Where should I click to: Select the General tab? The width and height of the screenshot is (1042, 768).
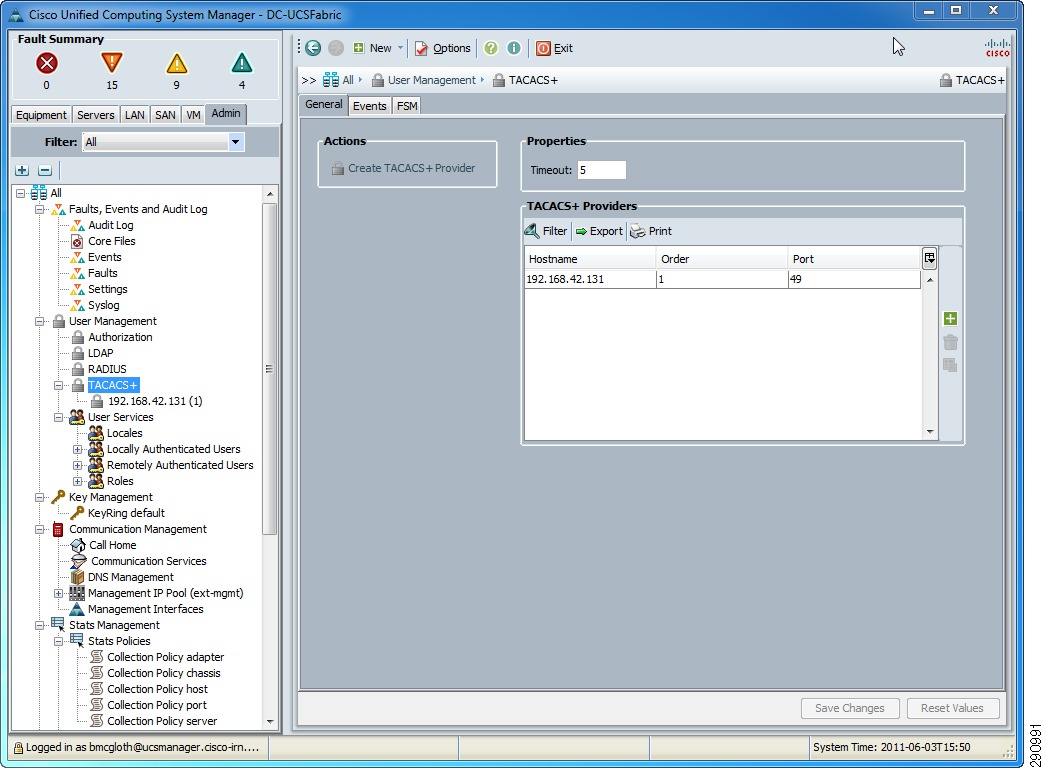point(324,104)
